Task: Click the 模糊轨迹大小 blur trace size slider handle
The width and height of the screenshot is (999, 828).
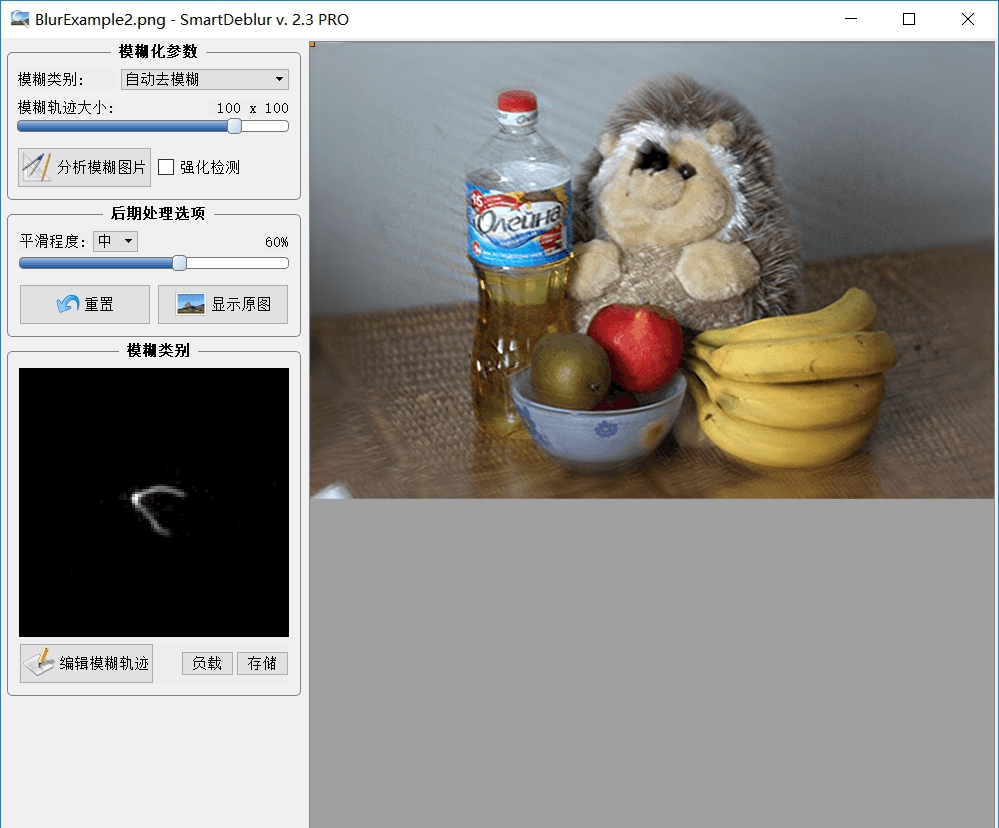Action: pyautogui.click(x=233, y=126)
